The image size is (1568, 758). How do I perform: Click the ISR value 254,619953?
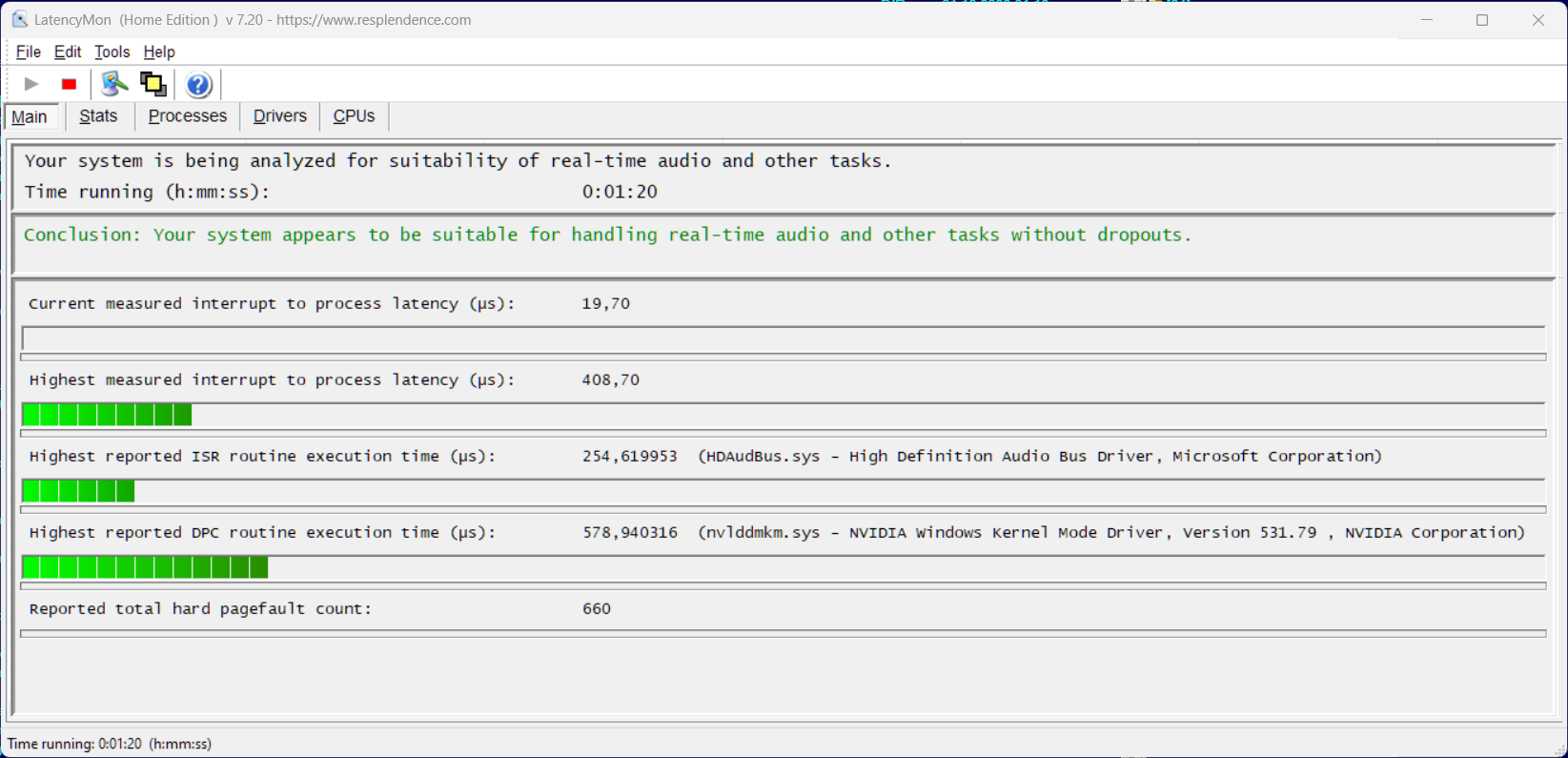630,457
